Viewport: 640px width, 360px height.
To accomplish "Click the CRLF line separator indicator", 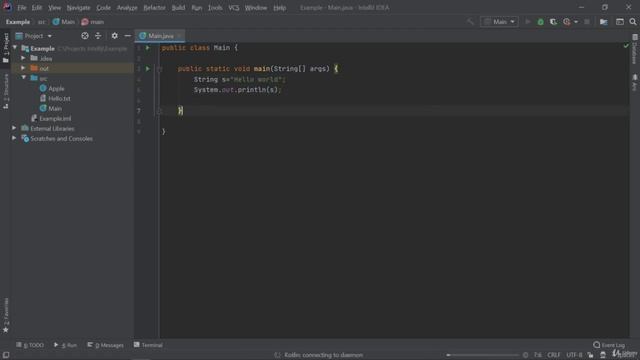I will (553, 355).
